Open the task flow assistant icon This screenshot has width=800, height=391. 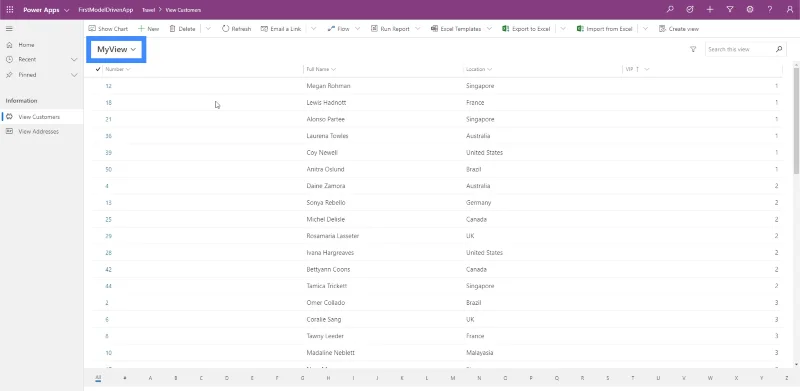(690, 10)
